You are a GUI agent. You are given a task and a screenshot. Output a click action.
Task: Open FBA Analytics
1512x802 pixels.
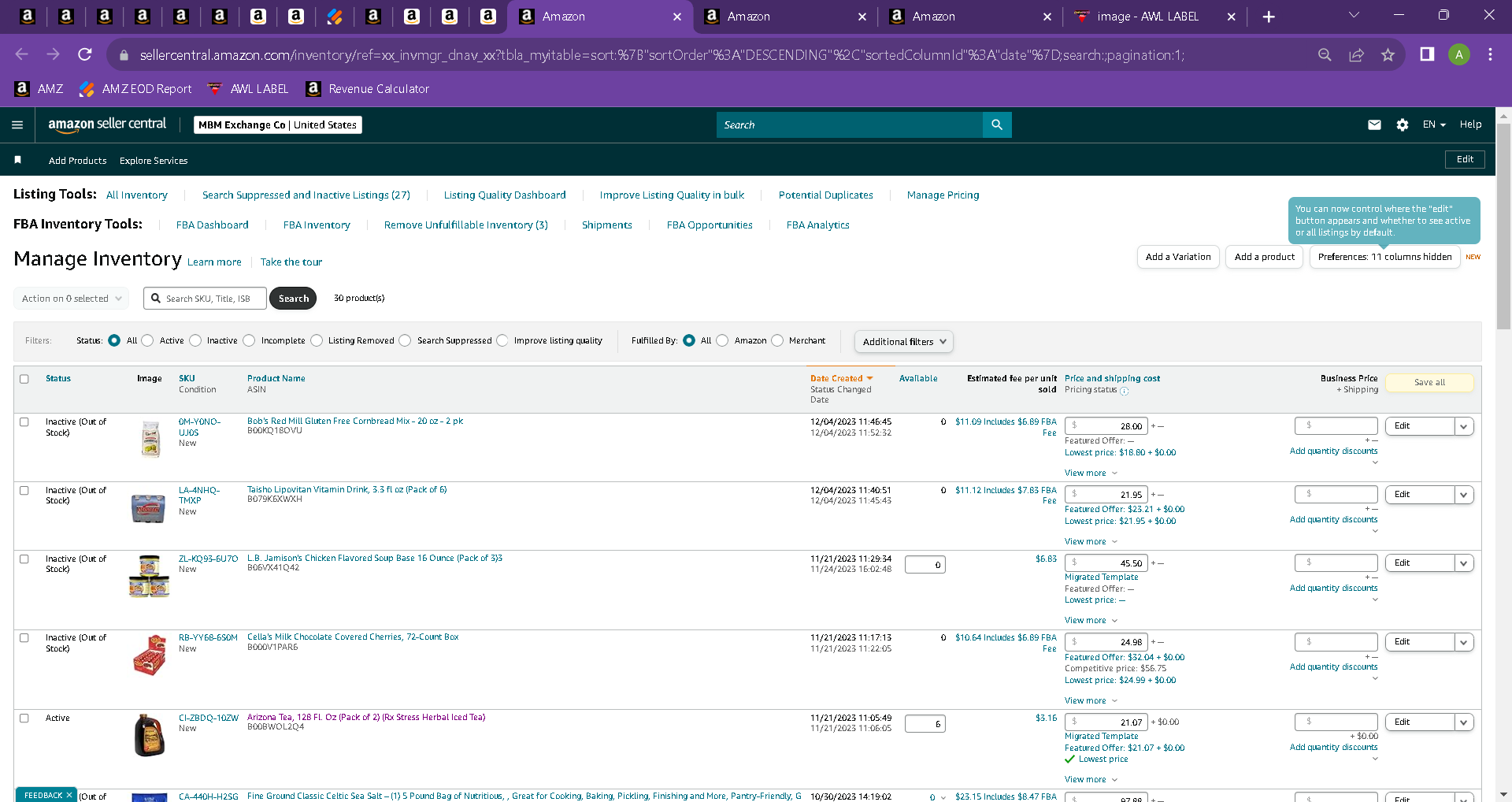pyautogui.click(x=818, y=225)
